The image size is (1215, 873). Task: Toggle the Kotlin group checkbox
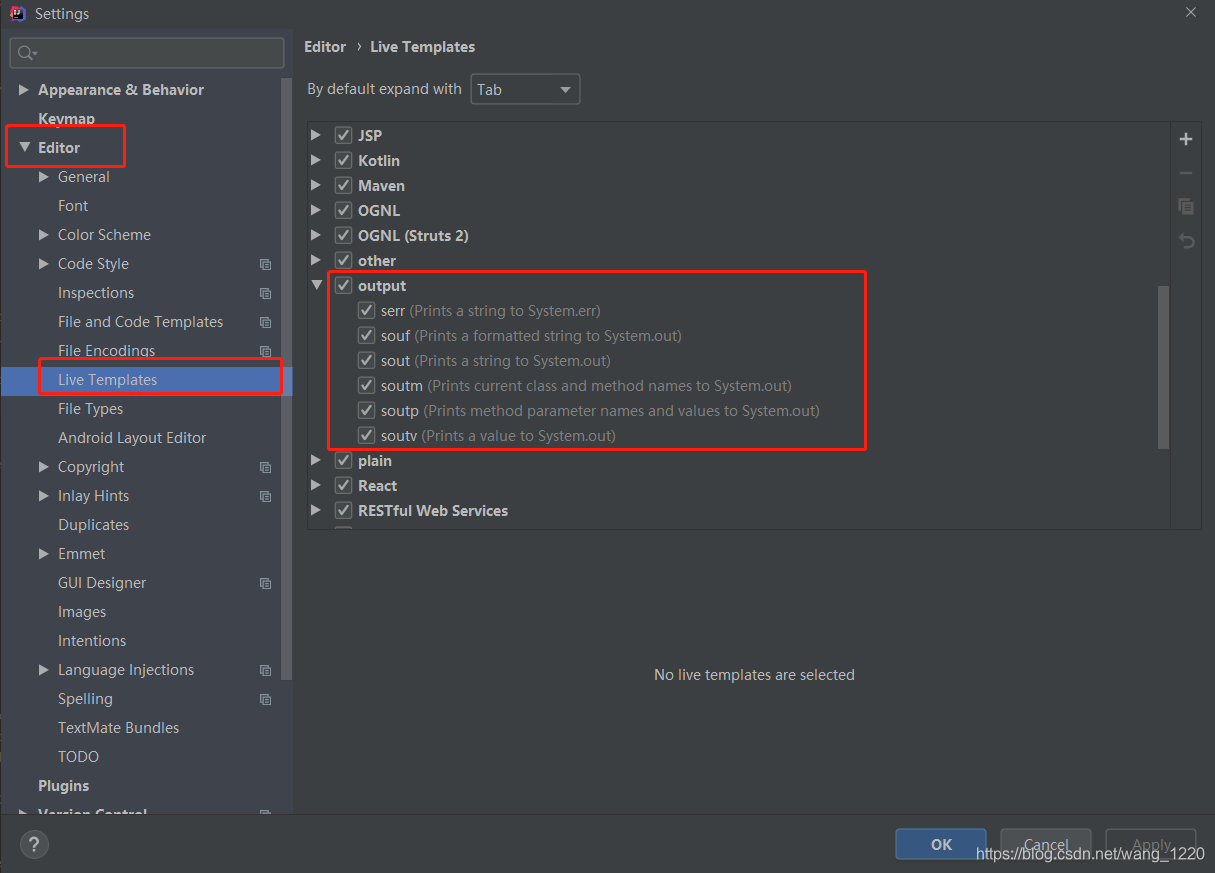pos(344,160)
